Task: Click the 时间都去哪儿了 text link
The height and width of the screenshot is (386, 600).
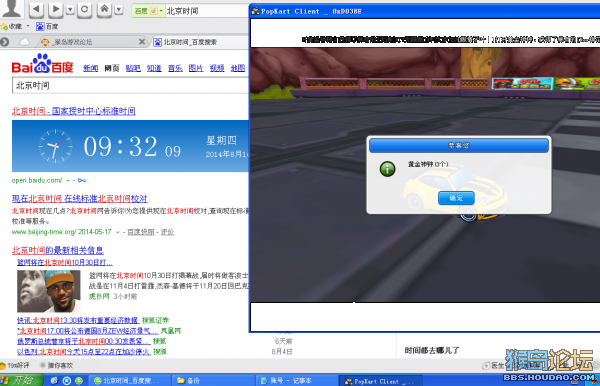Action: [432, 350]
